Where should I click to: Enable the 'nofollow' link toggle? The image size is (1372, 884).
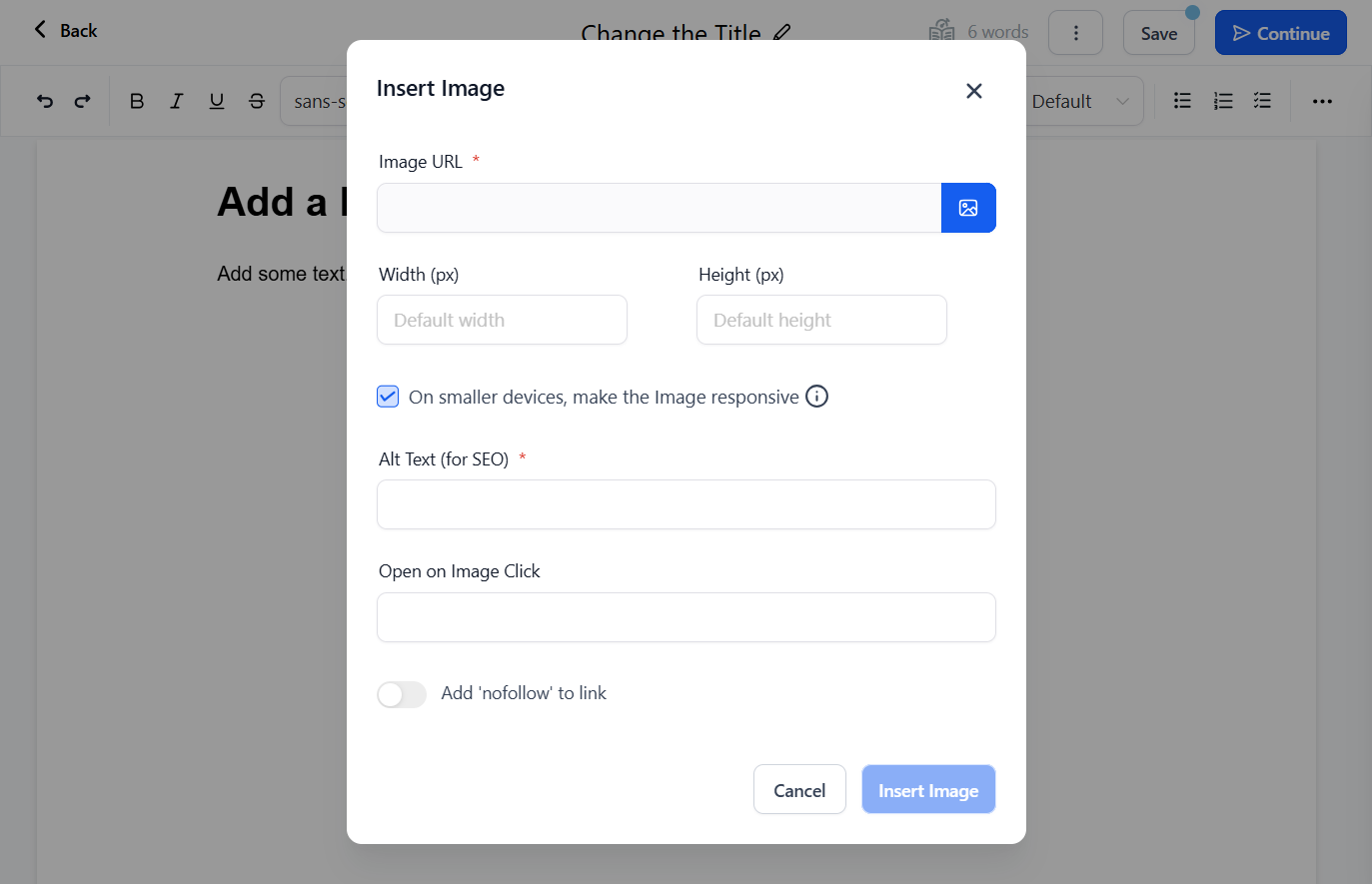tap(402, 694)
